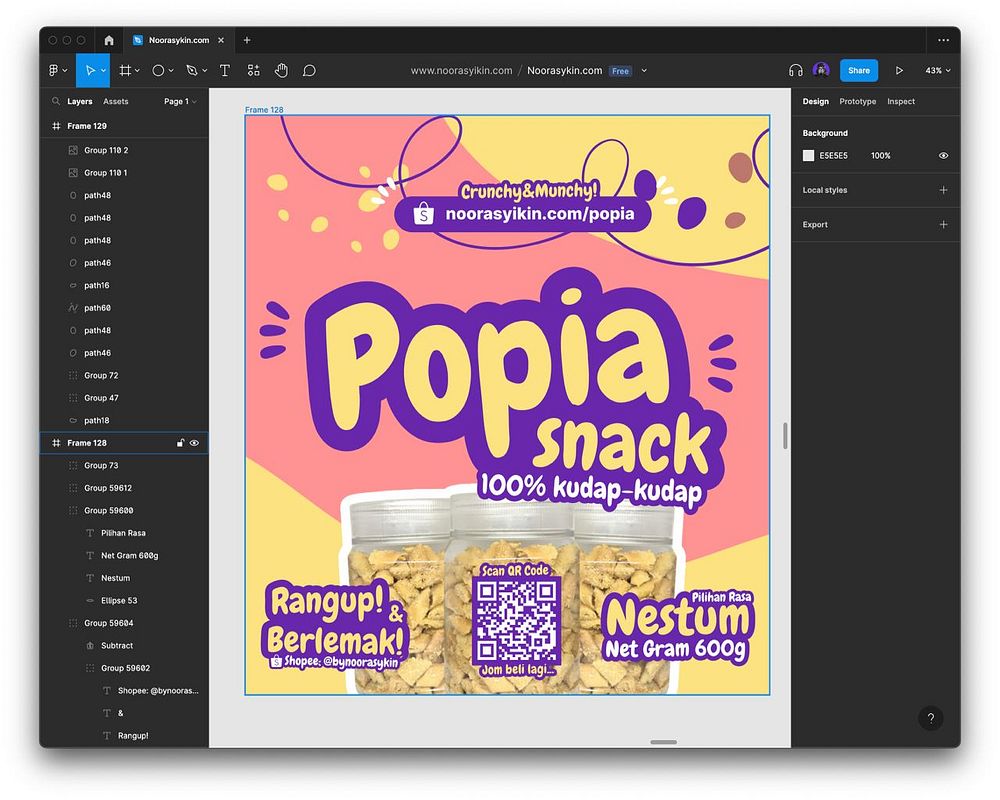The width and height of the screenshot is (1000, 800).
Task: Open the 43% zoom dropdown
Action: (938, 70)
